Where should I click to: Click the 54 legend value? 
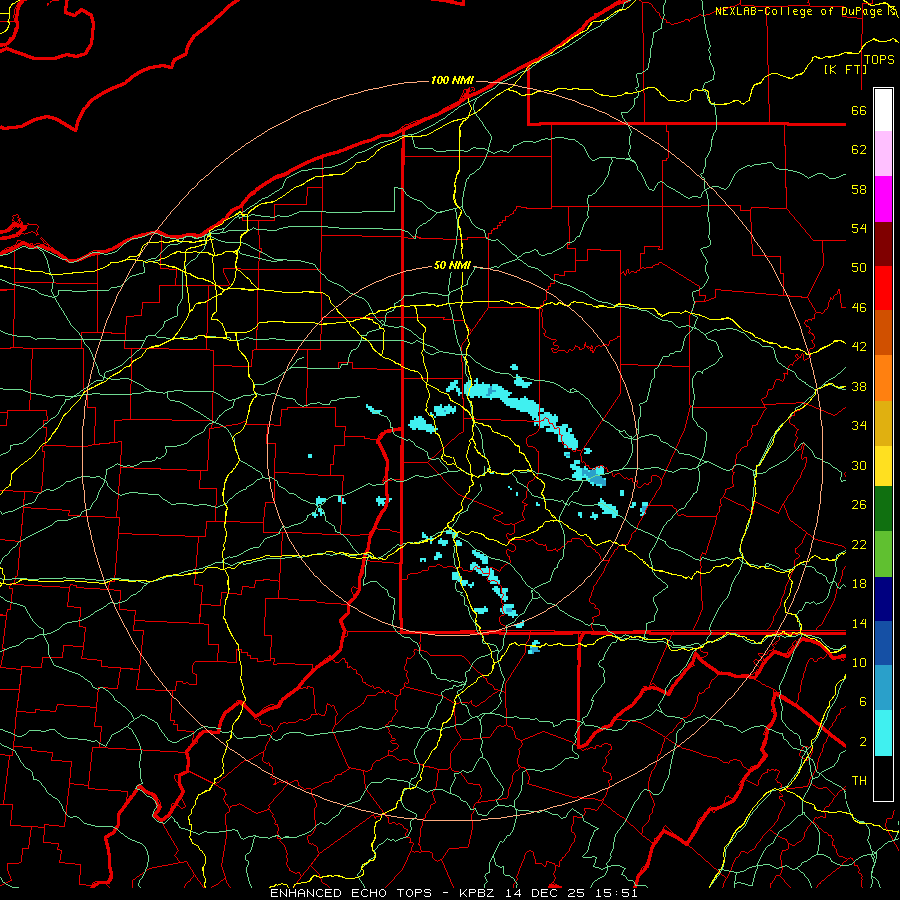coord(859,228)
